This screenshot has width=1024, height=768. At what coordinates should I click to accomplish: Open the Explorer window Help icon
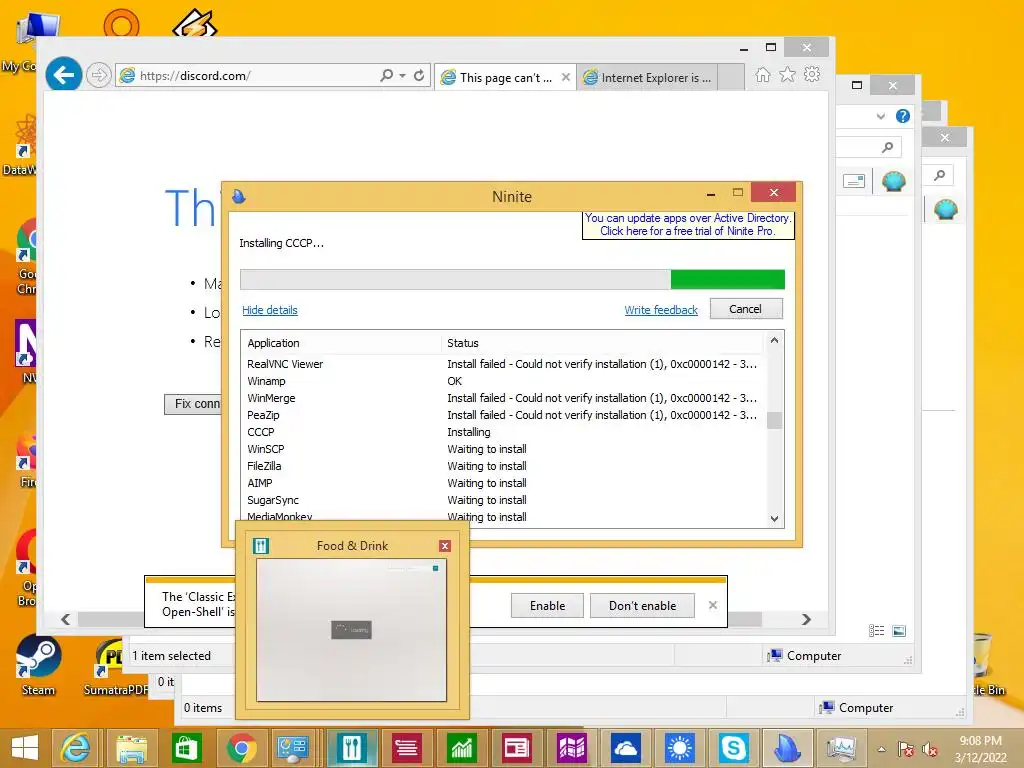(x=903, y=116)
